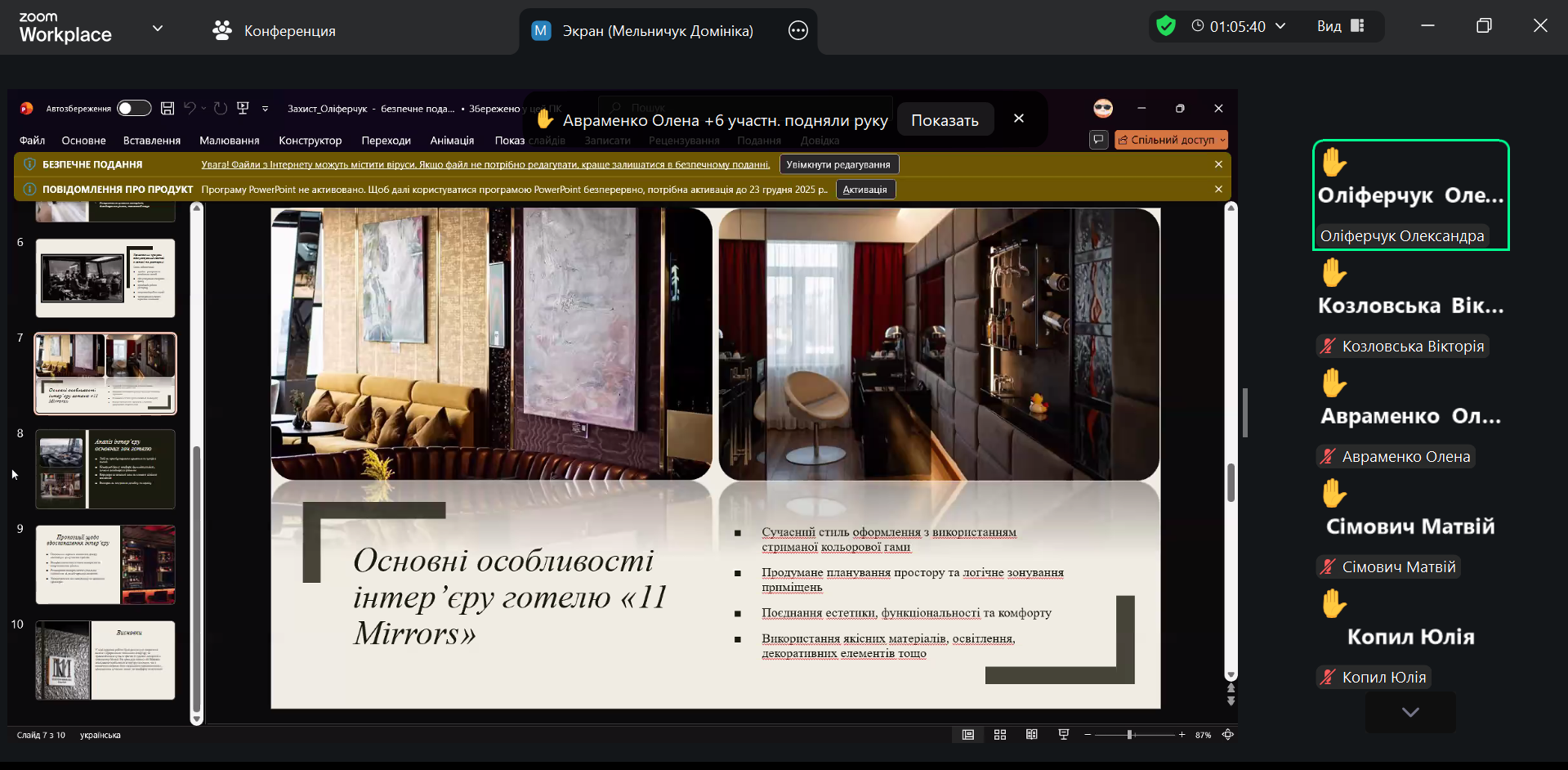Open the Zoom meeting more options icon
This screenshot has width=1568, height=770.
(797, 31)
